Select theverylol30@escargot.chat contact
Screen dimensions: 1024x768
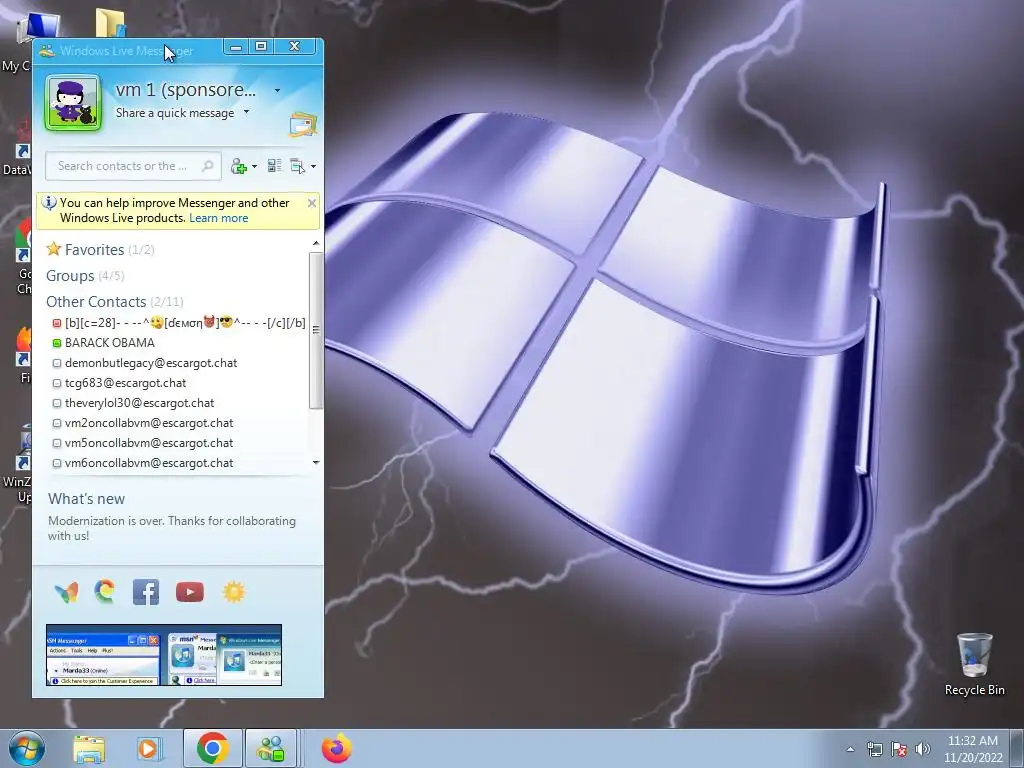tap(139, 403)
